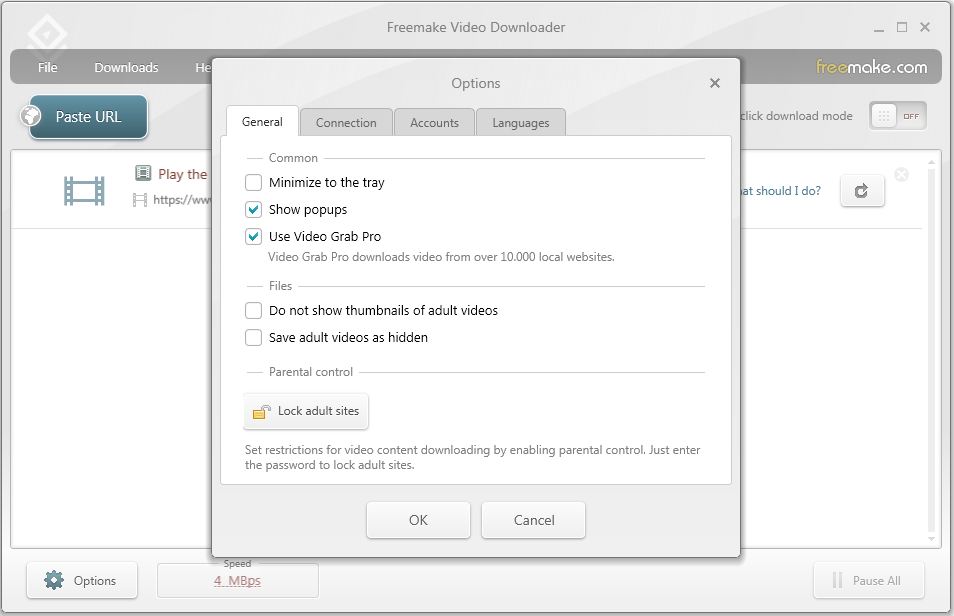Click the 'Options' dialog title text
The image size is (954, 616).
coord(476,83)
